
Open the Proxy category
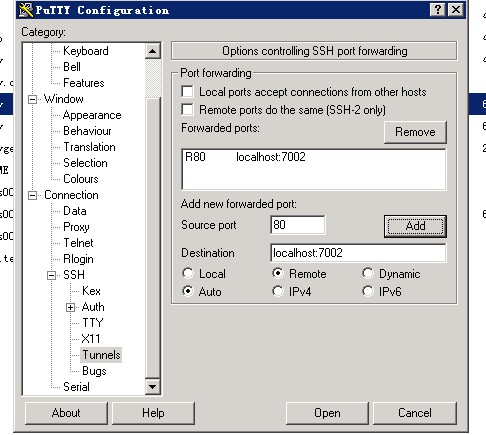point(76,227)
